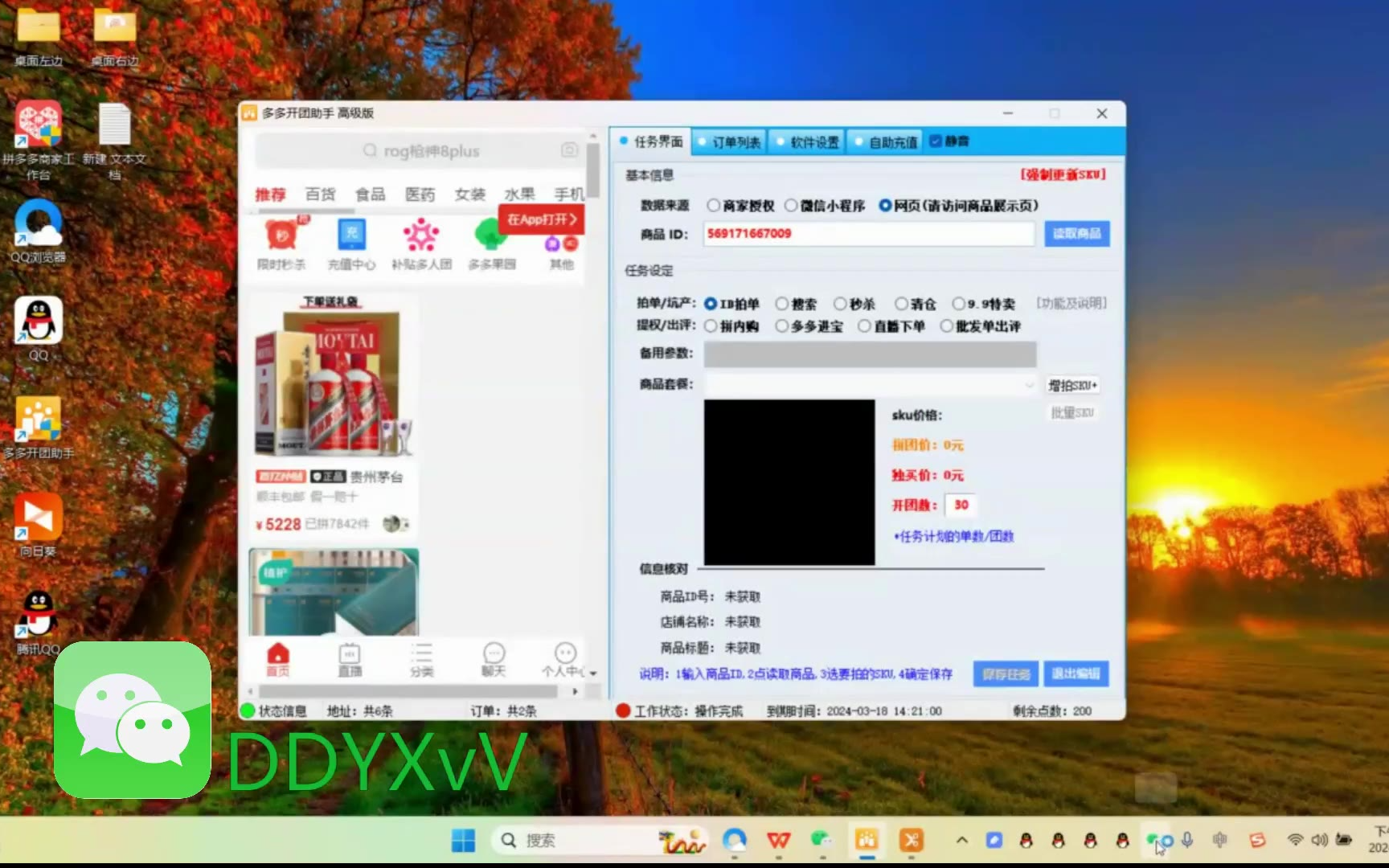This screenshot has width=1389, height=868.
Task: Click the Sogou input S tray icon
Action: [1257, 841]
